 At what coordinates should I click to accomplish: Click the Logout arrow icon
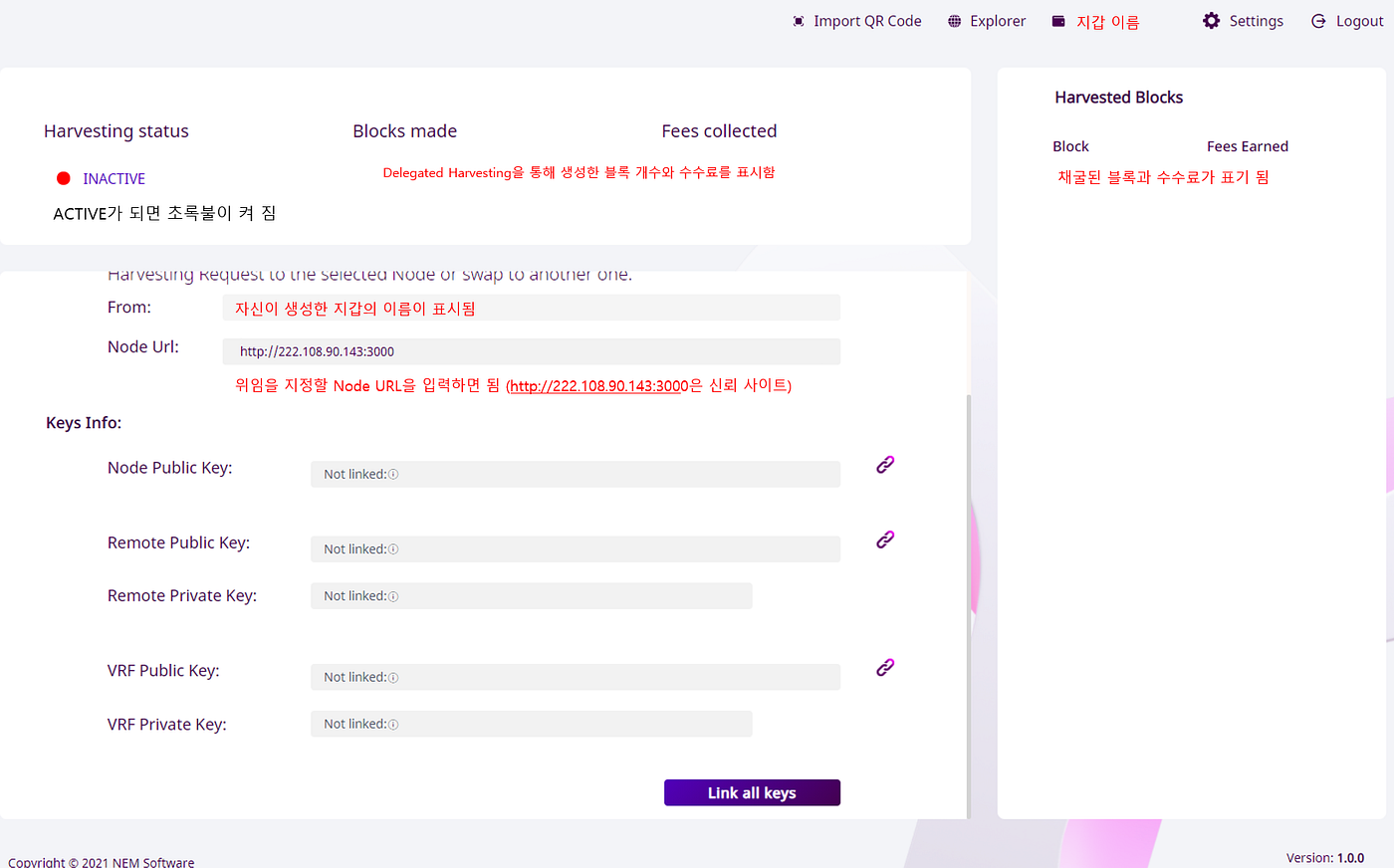click(x=1318, y=21)
